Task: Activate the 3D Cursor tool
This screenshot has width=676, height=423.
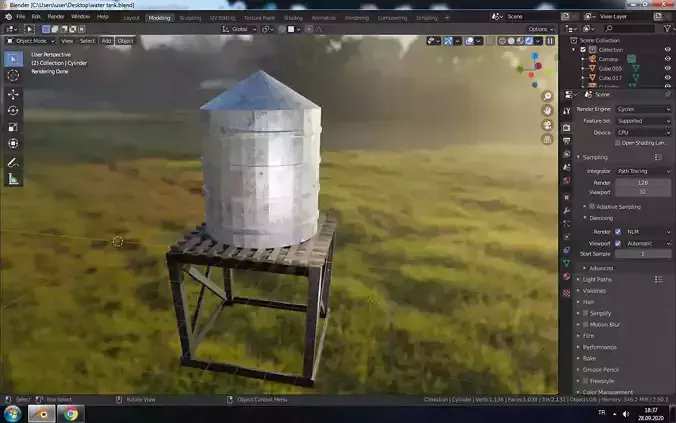Action: [x=13, y=75]
